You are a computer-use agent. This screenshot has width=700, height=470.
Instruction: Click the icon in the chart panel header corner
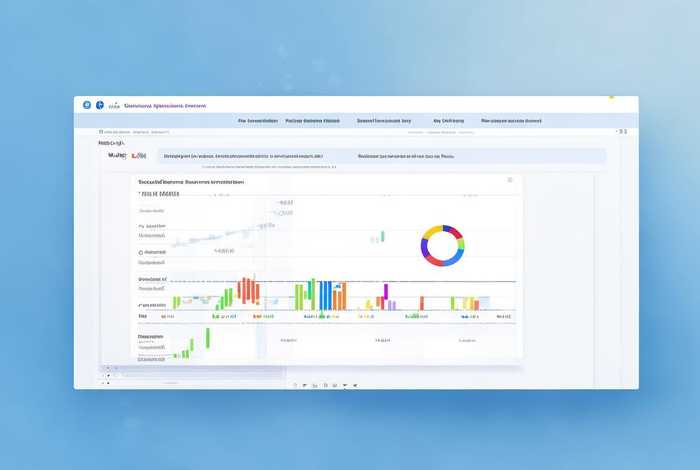[x=509, y=180]
